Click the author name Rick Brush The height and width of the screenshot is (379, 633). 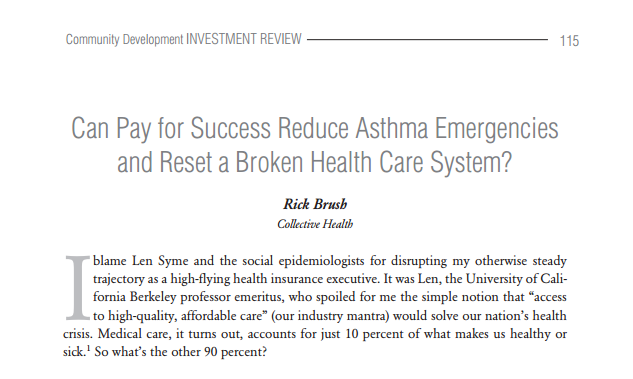315,204
